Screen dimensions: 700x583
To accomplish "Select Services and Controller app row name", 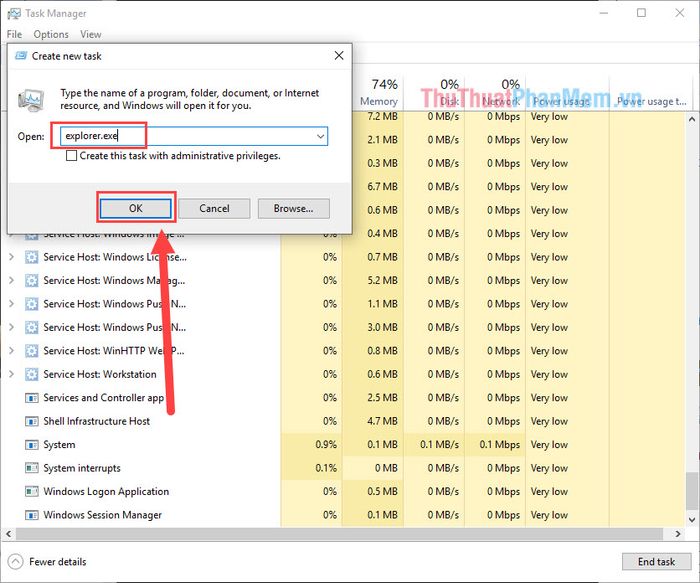I will 104,398.
